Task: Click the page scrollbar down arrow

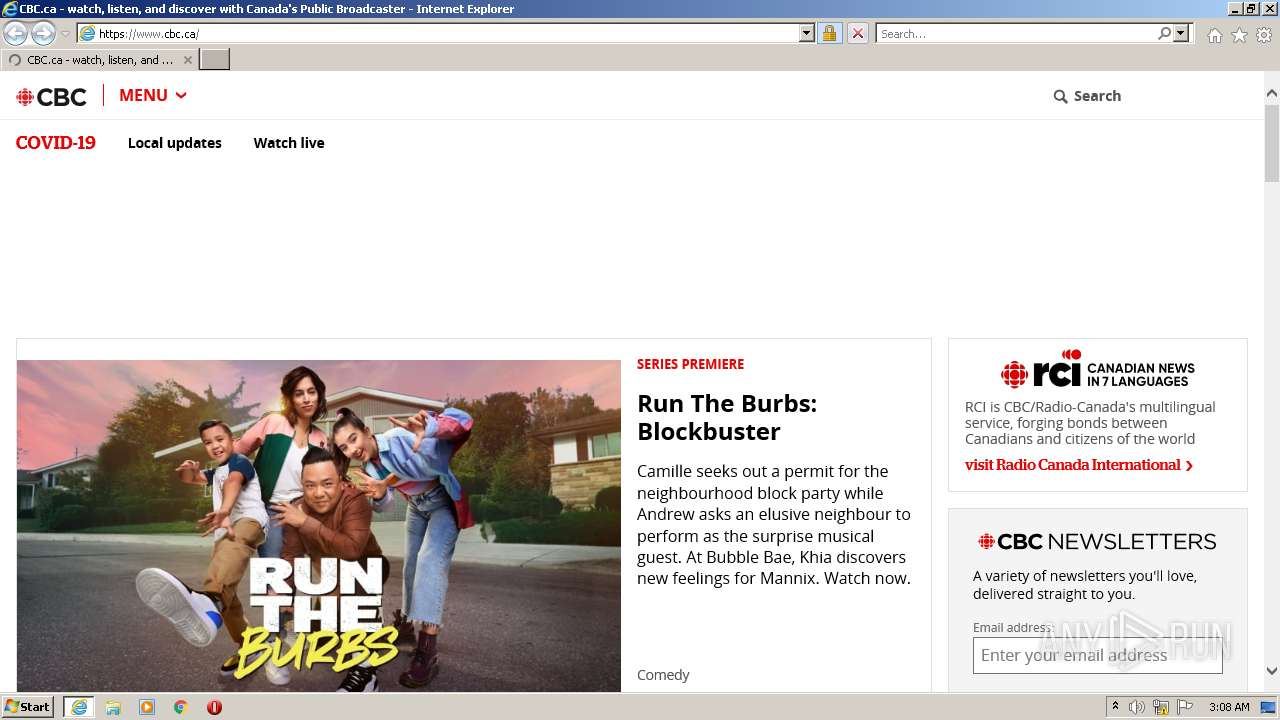Action: tap(1271, 671)
